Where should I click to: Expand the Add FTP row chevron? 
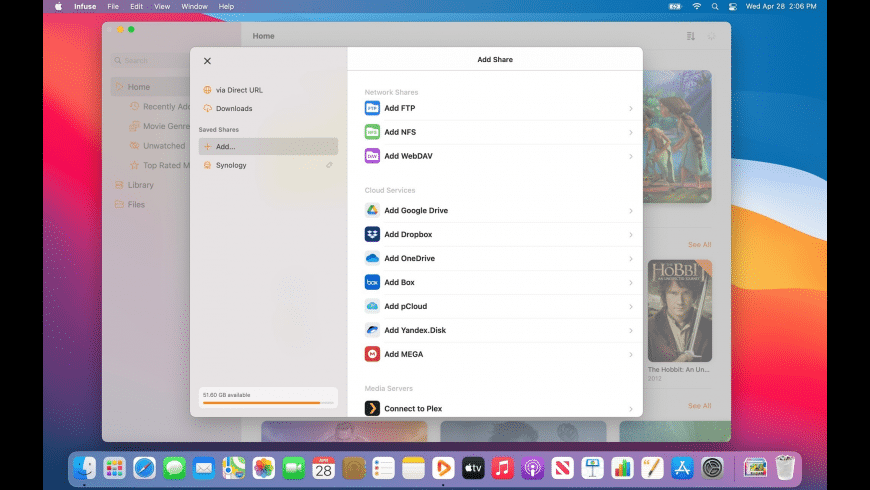tap(631, 108)
